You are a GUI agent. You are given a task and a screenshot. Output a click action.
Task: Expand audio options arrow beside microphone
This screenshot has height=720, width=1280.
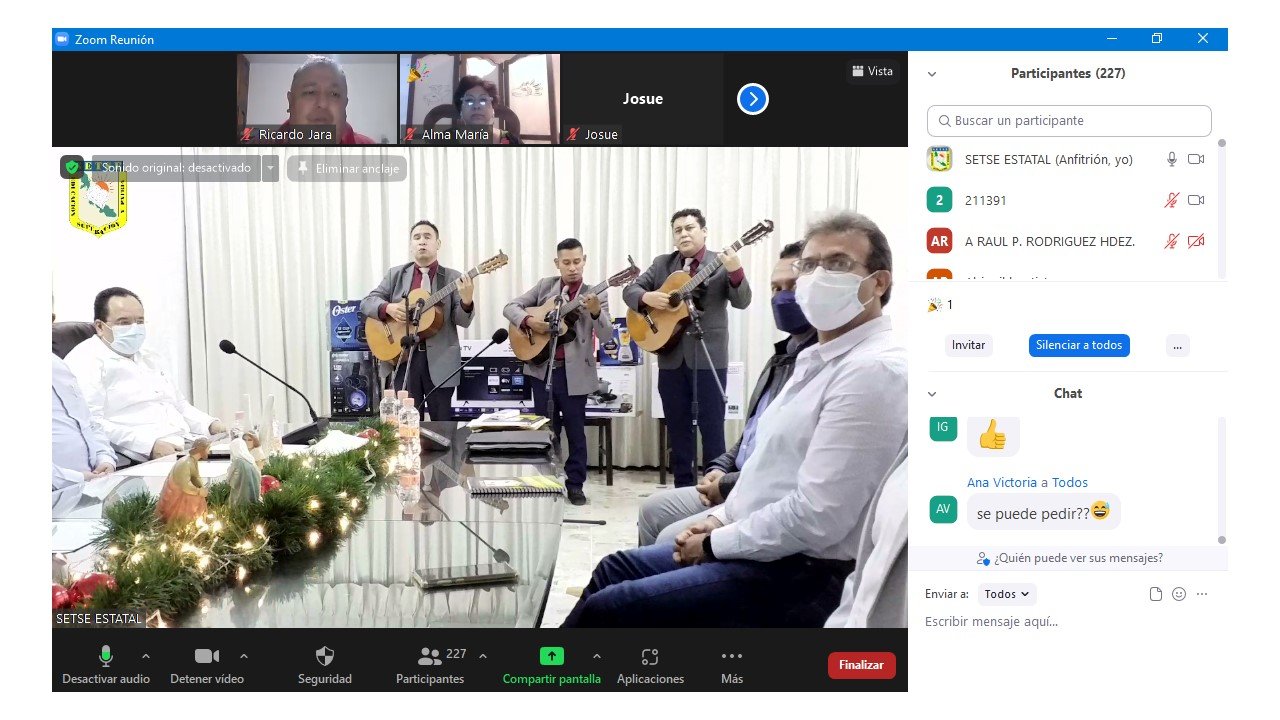tap(146, 656)
